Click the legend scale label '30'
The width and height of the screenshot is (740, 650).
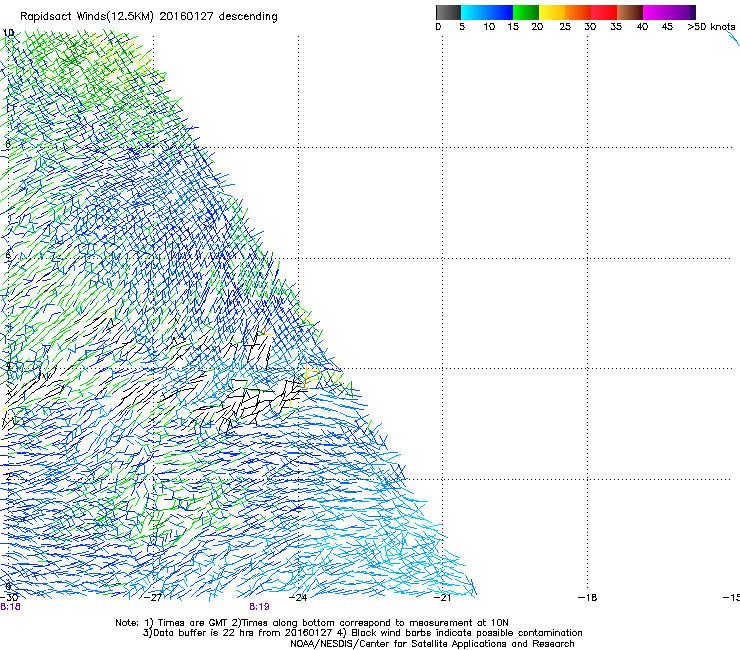click(x=590, y=27)
